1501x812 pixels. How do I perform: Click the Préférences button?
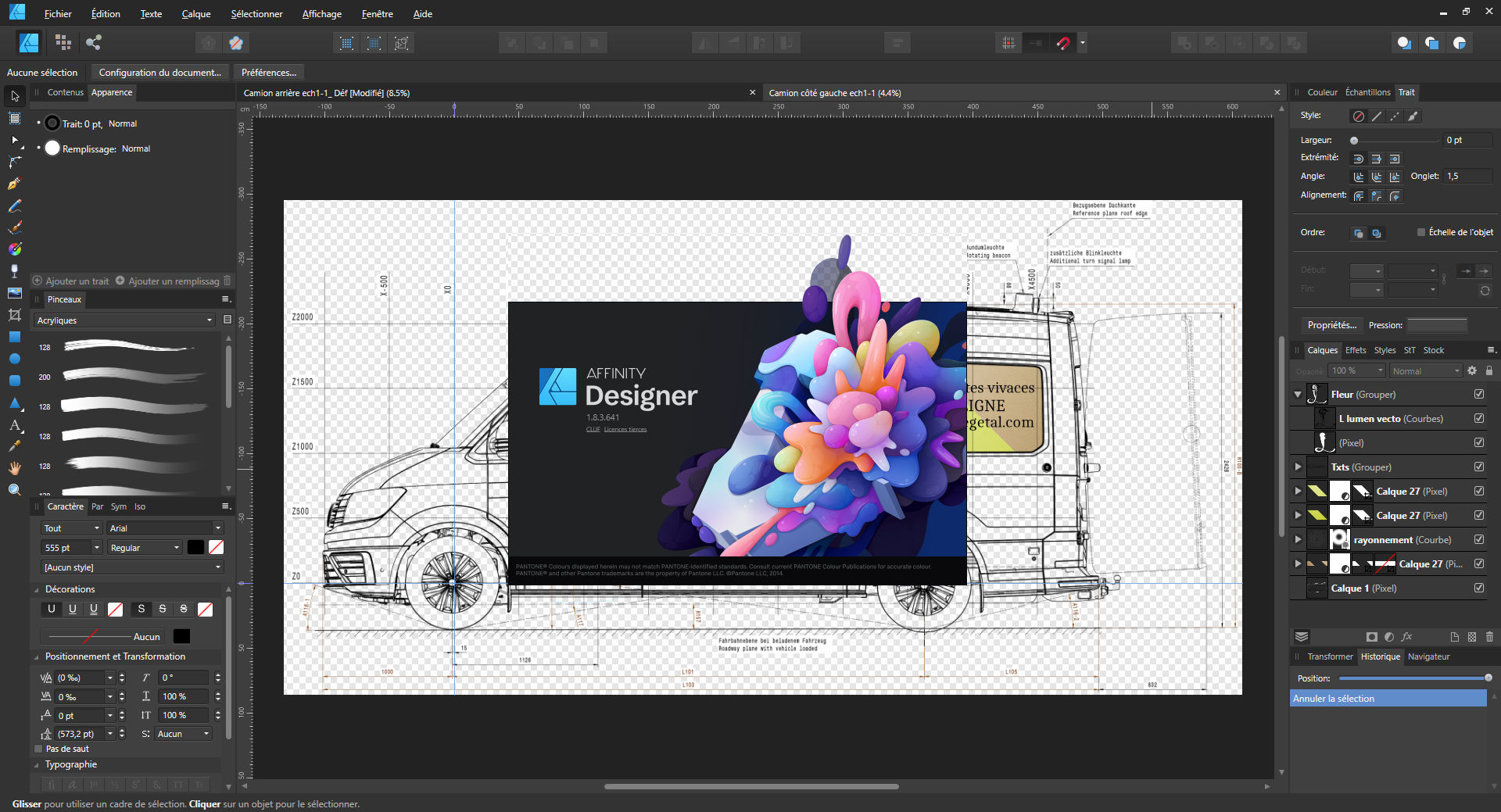(268, 72)
